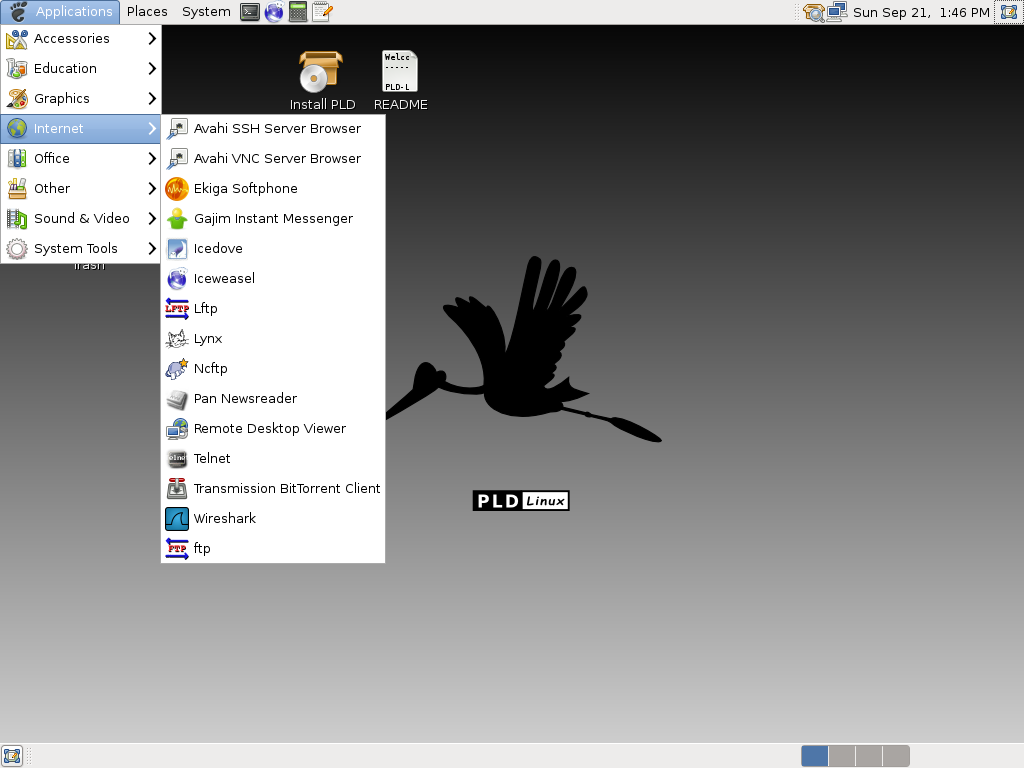Open the calendar from the panel clock
Screen dimensions: 1024x768
(921, 12)
